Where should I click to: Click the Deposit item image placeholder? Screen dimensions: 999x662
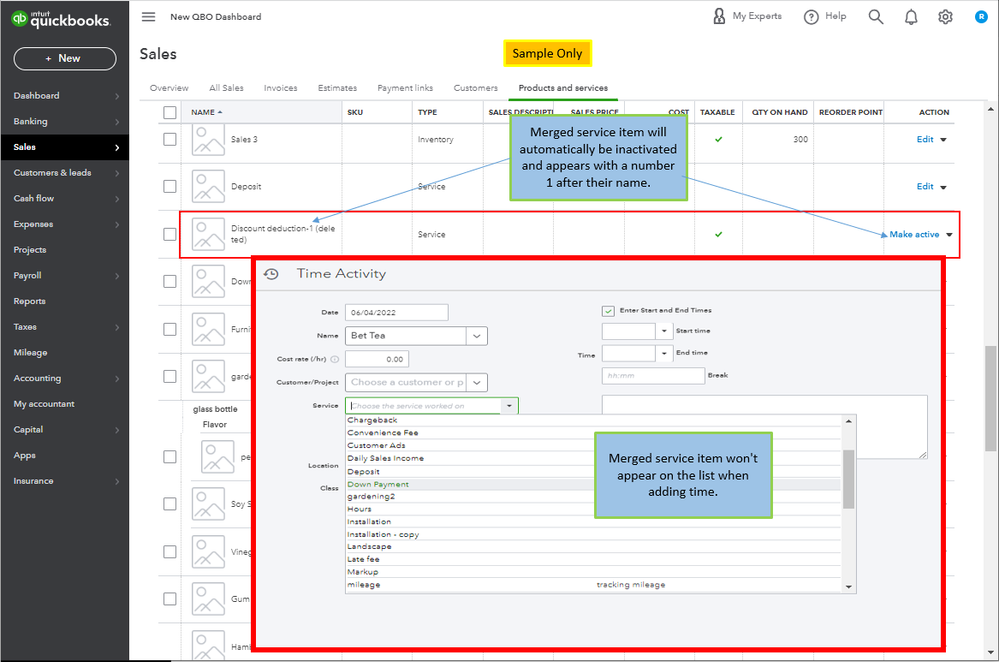(208, 186)
